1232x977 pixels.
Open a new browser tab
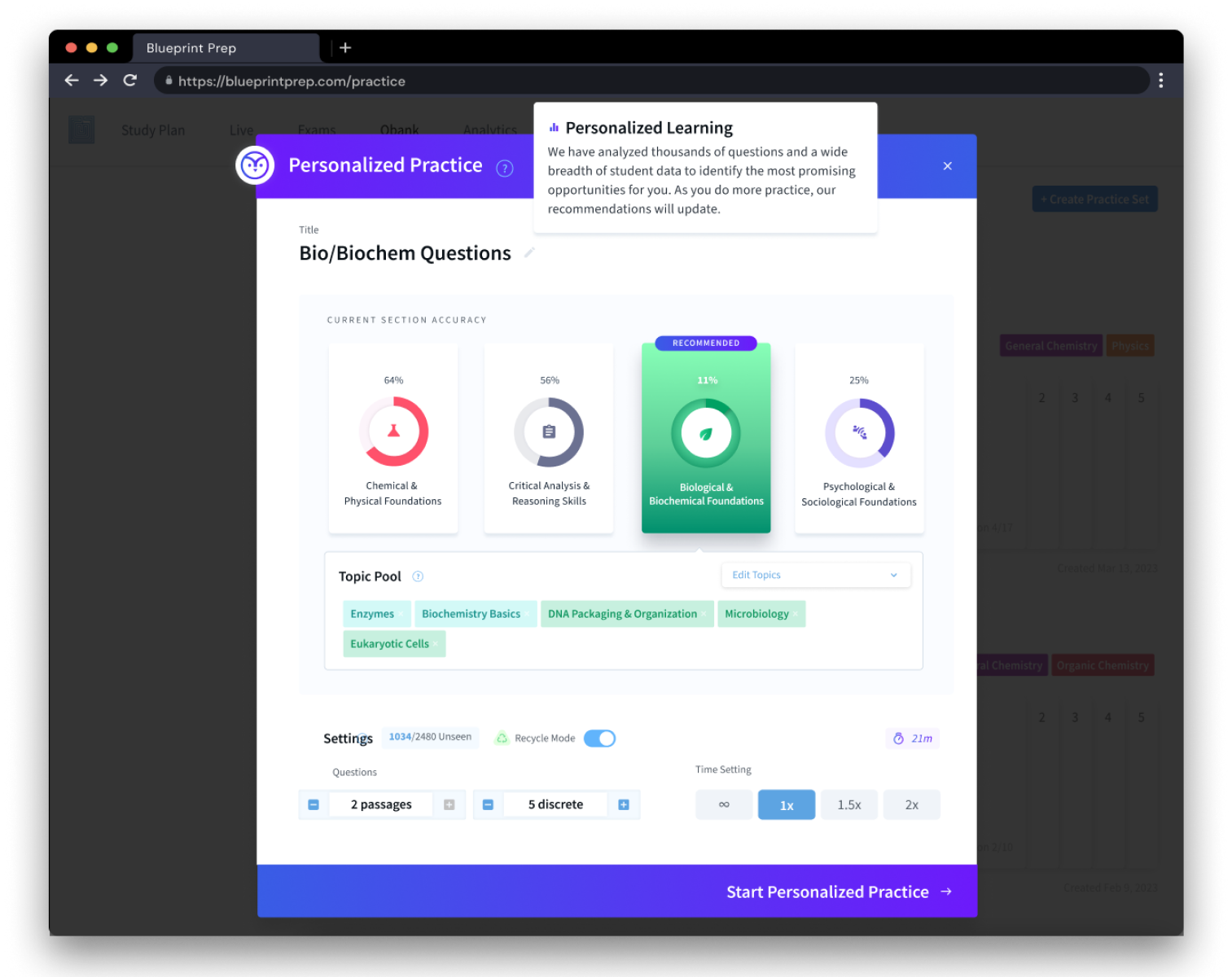[x=345, y=48]
